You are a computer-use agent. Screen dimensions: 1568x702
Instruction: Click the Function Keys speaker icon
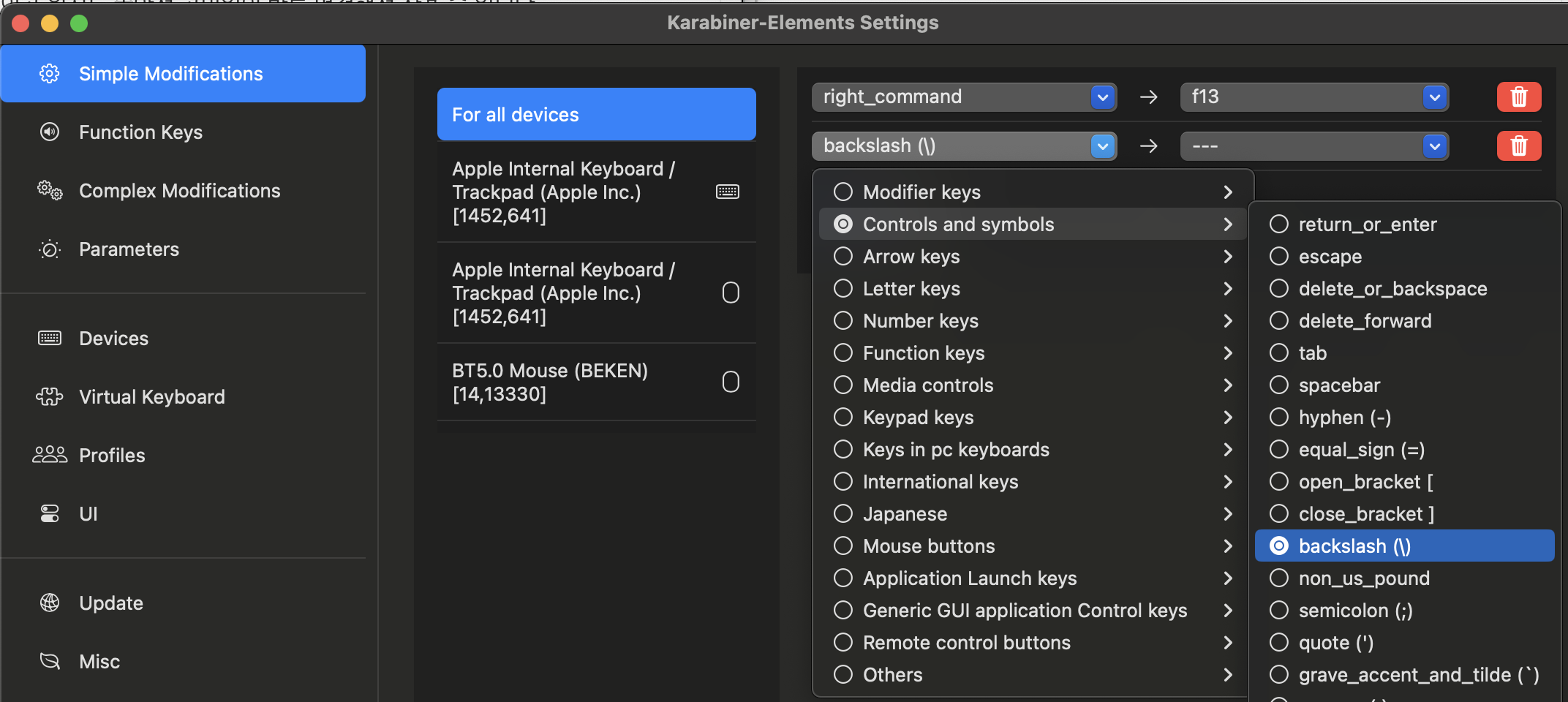point(49,132)
